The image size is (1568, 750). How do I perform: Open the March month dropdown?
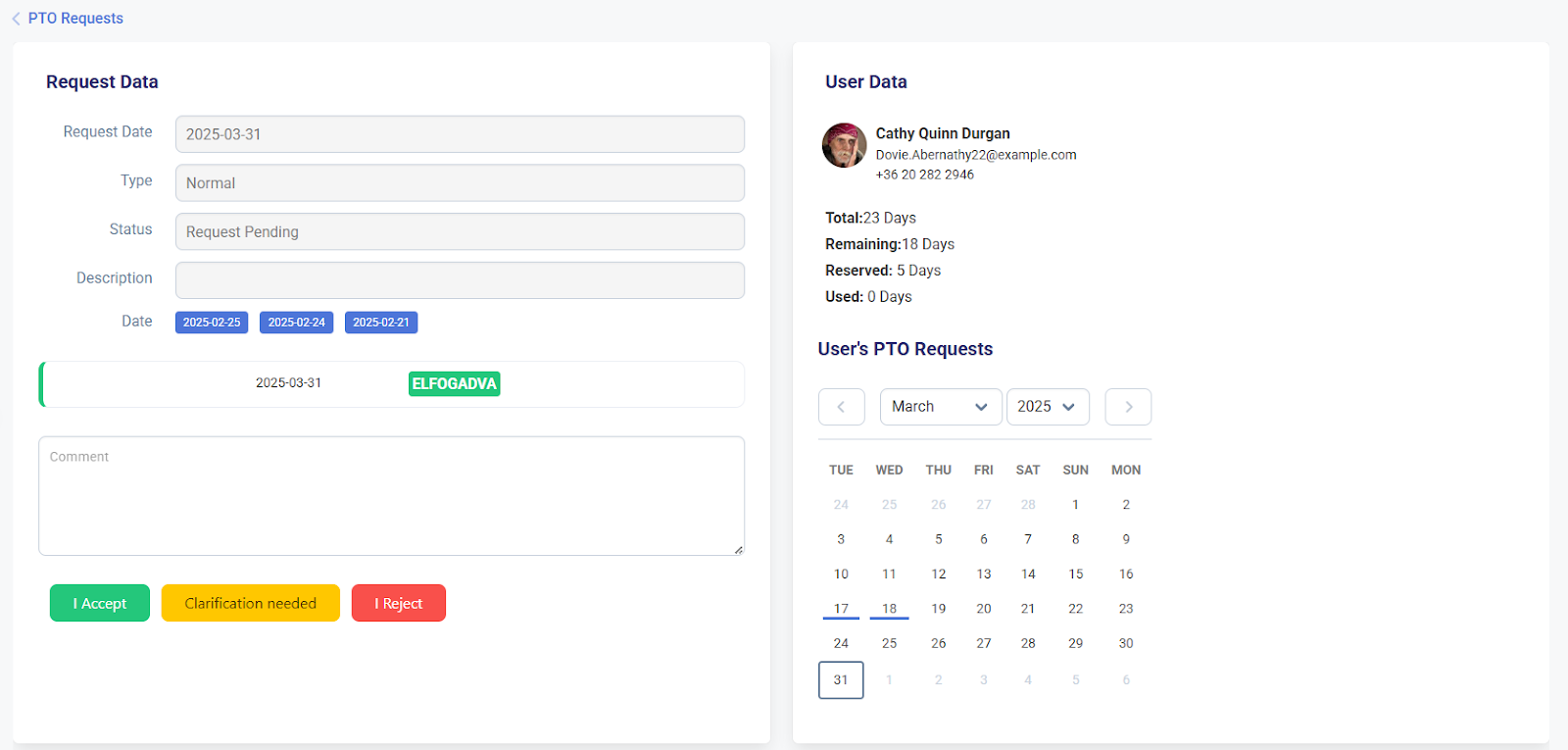[940, 407]
